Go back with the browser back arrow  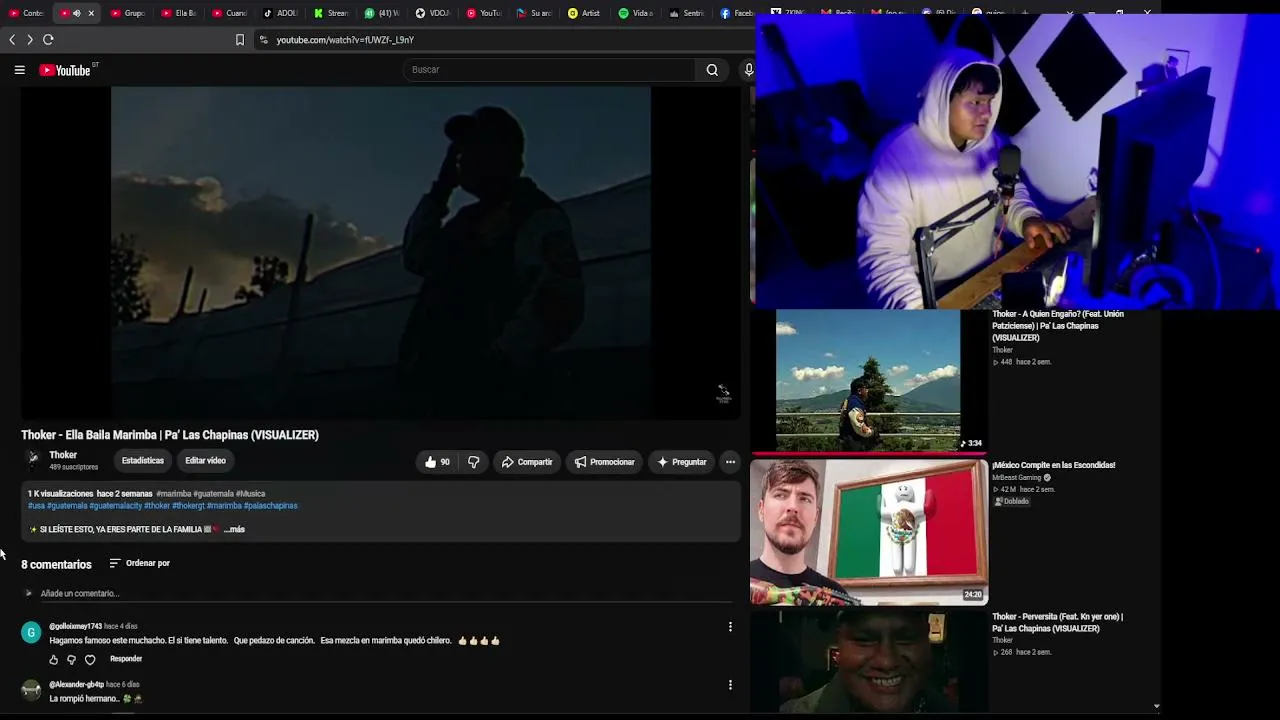pos(12,40)
